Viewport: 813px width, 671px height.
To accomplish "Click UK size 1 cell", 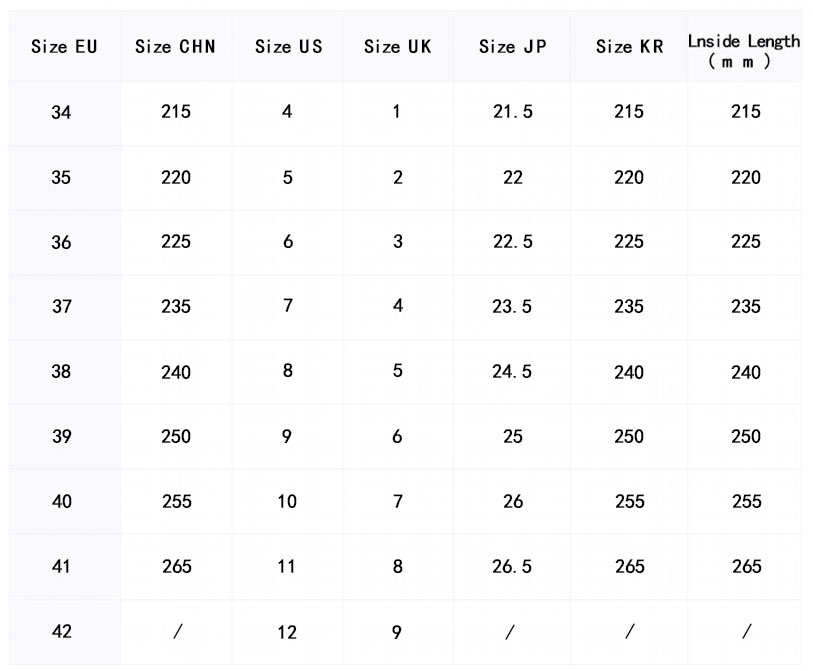I will point(397,112).
